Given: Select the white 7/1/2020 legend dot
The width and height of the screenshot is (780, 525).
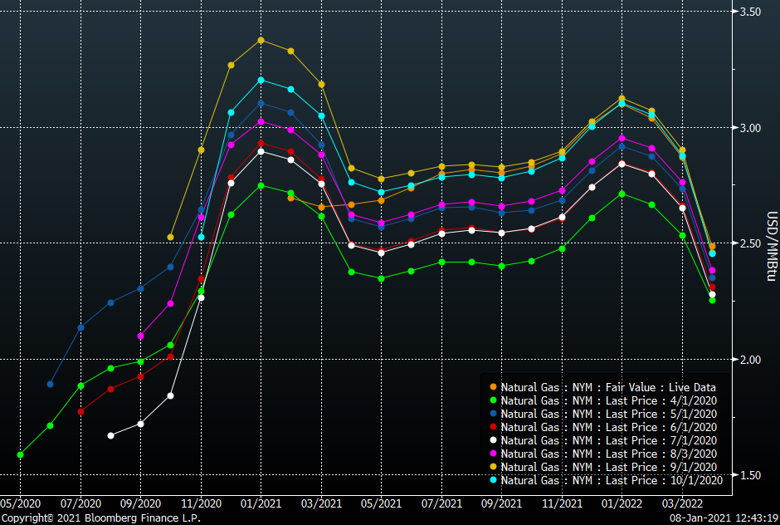Looking at the screenshot, I should click(491, 440).
